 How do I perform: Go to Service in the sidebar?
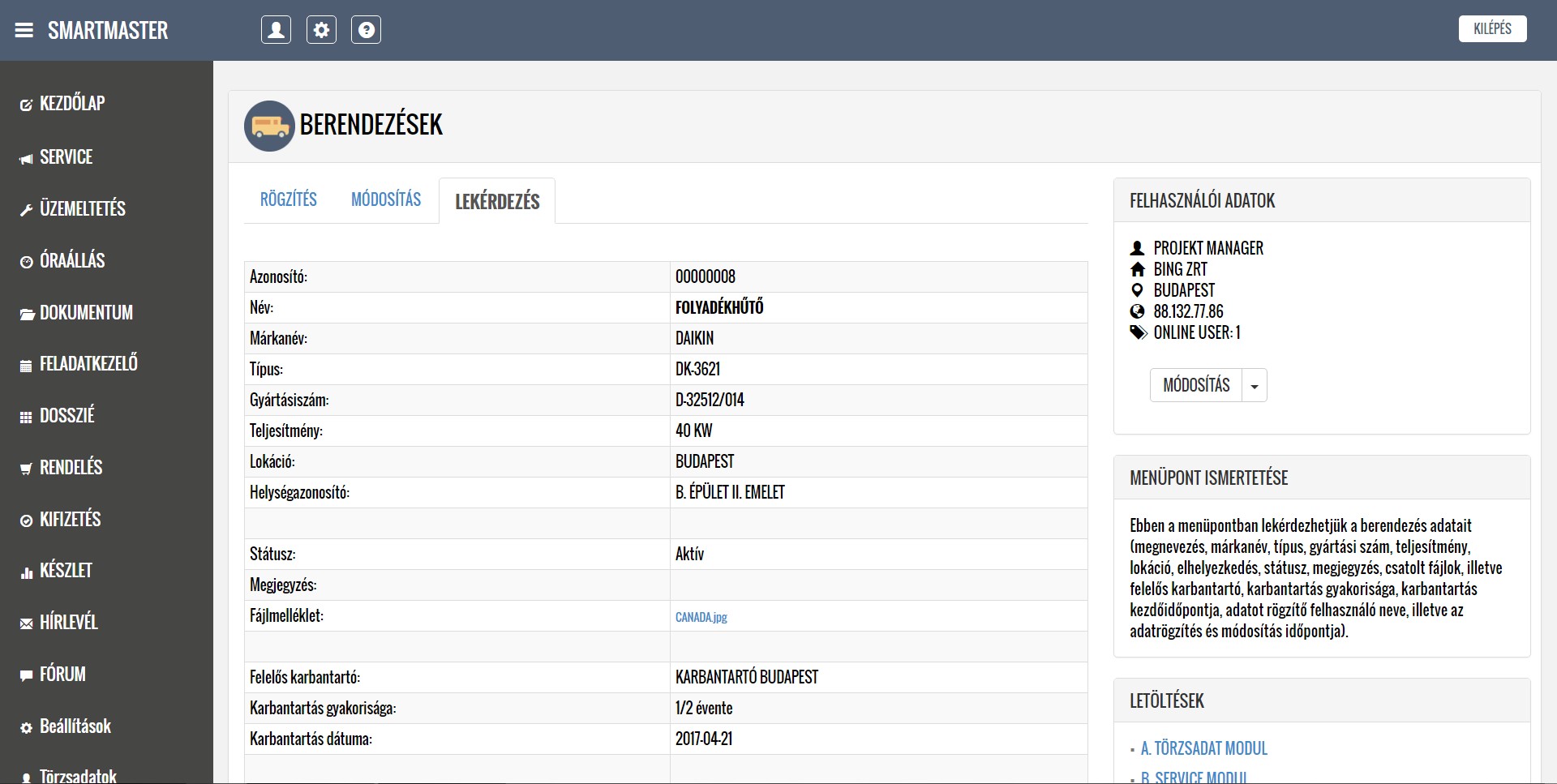pyautogui.click(x=66, y=156)
